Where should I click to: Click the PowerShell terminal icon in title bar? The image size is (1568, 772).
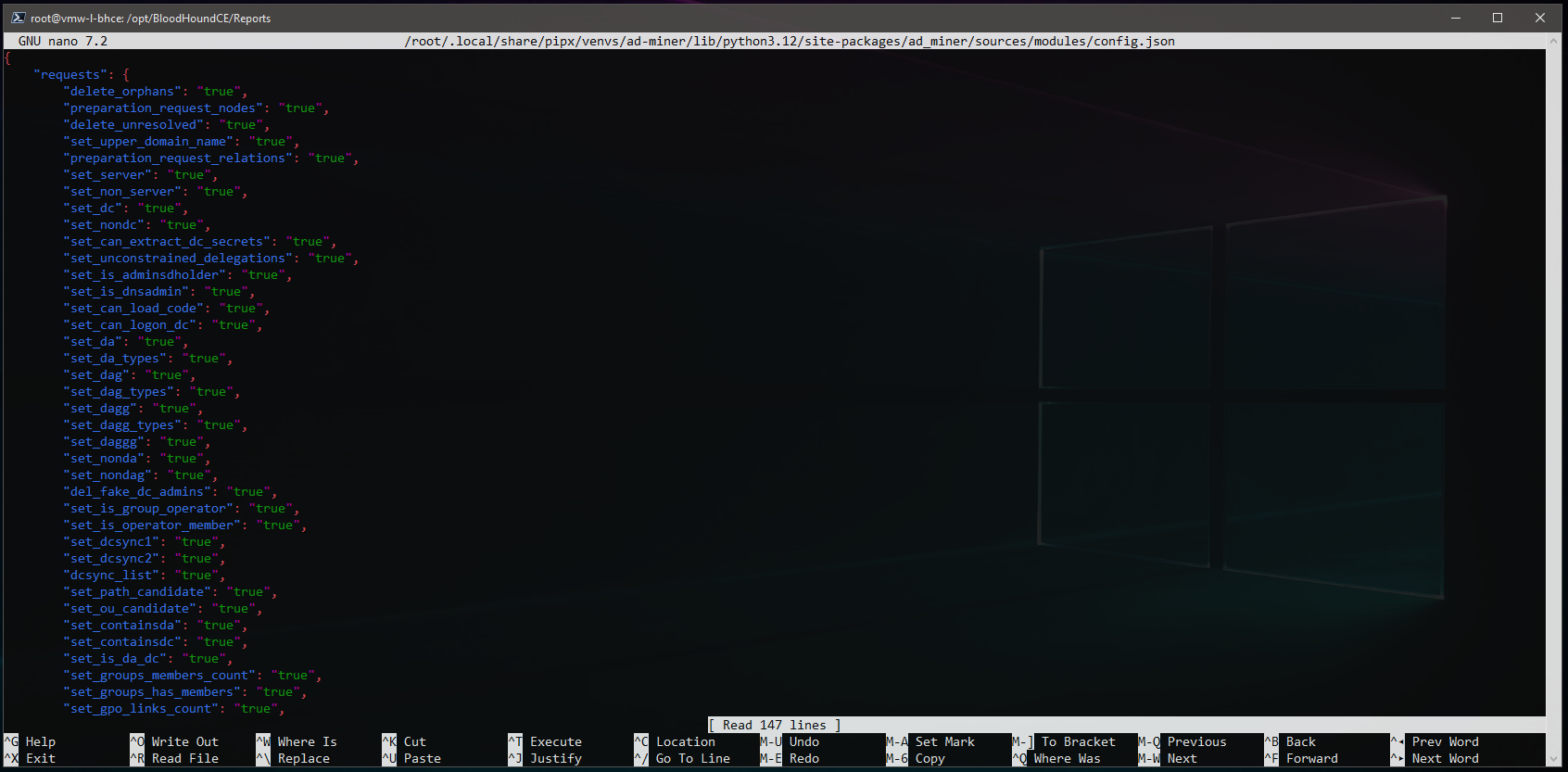point(19,18)
